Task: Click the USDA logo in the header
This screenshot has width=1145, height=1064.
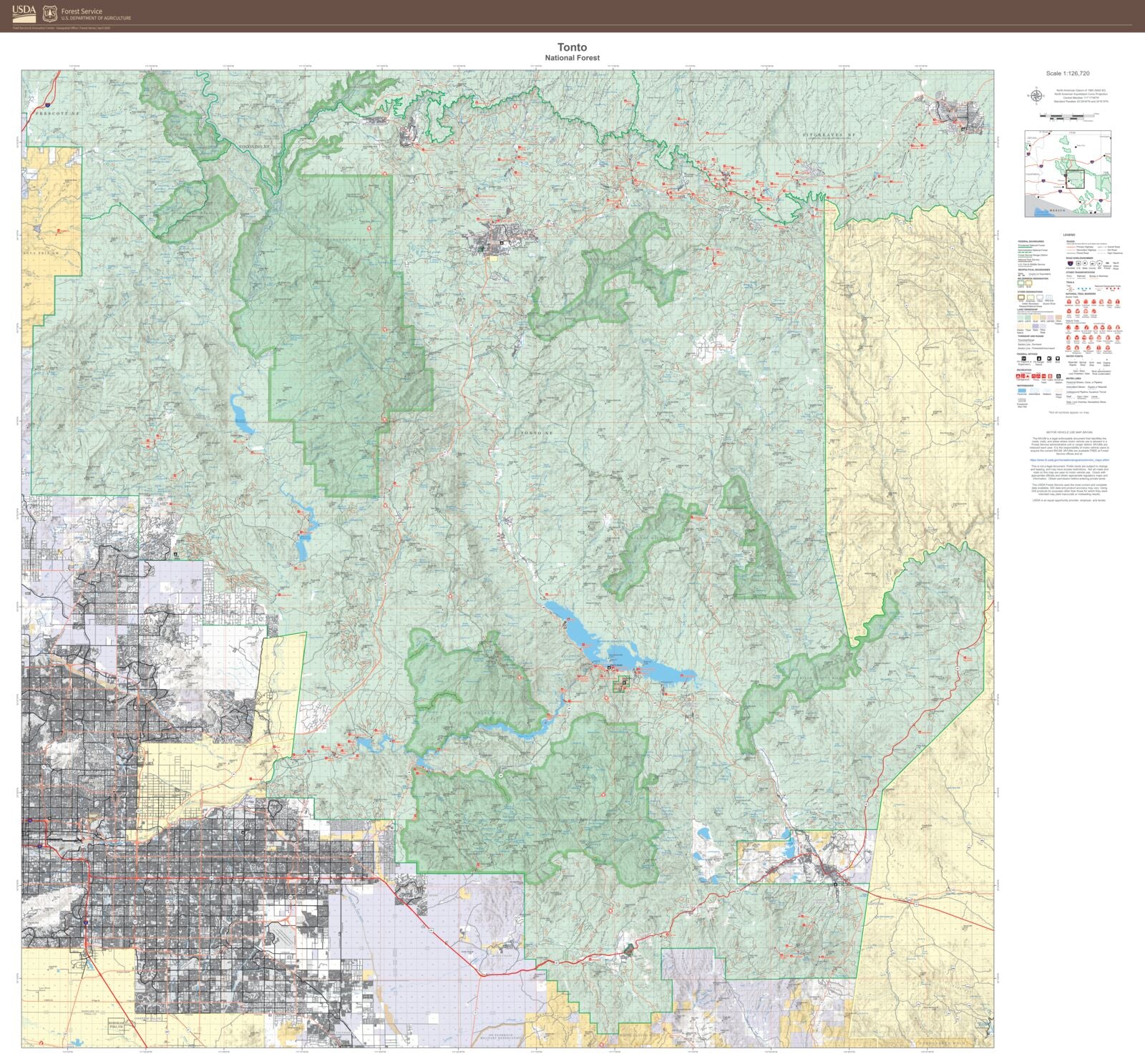Action: click(24, 13)
